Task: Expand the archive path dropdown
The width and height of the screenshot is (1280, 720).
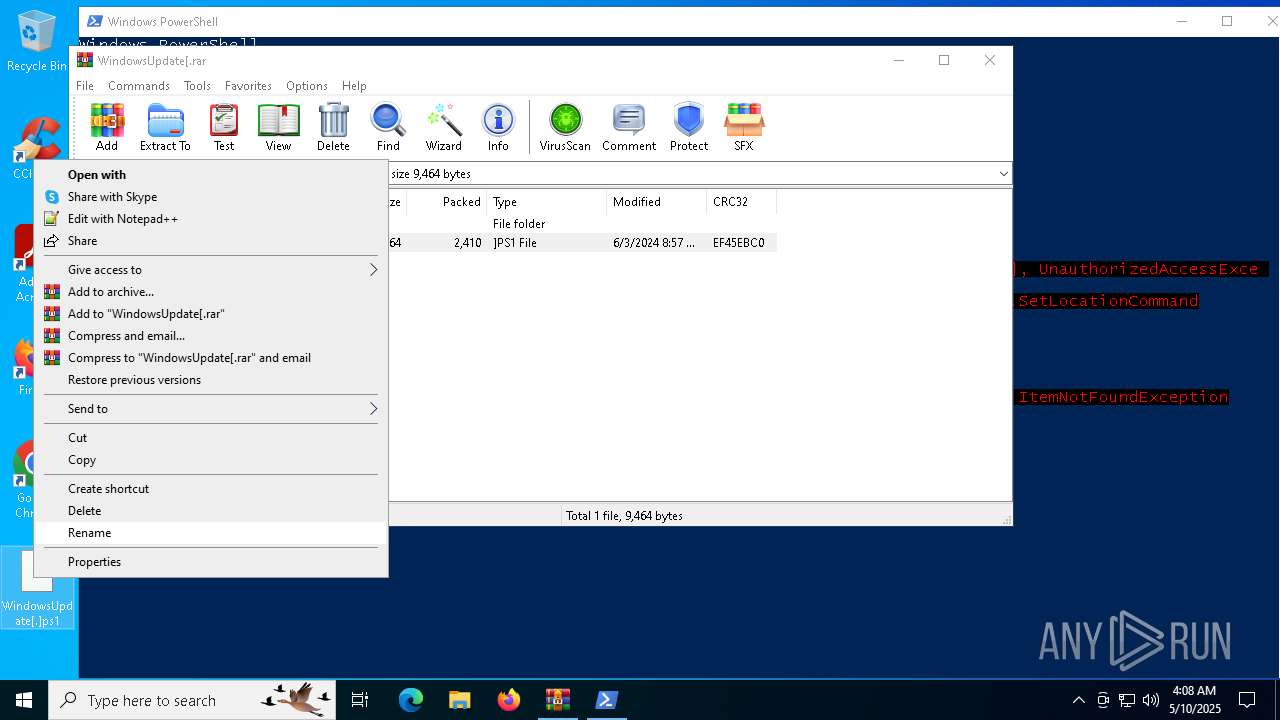Action: [x=1003, y=174]
